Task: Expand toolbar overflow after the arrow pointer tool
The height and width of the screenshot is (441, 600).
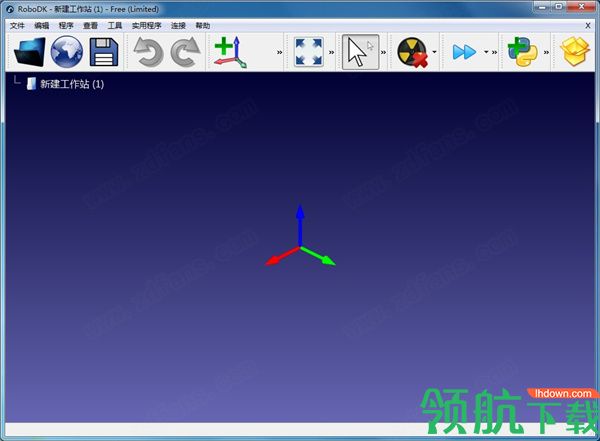Action: point(383,52)
